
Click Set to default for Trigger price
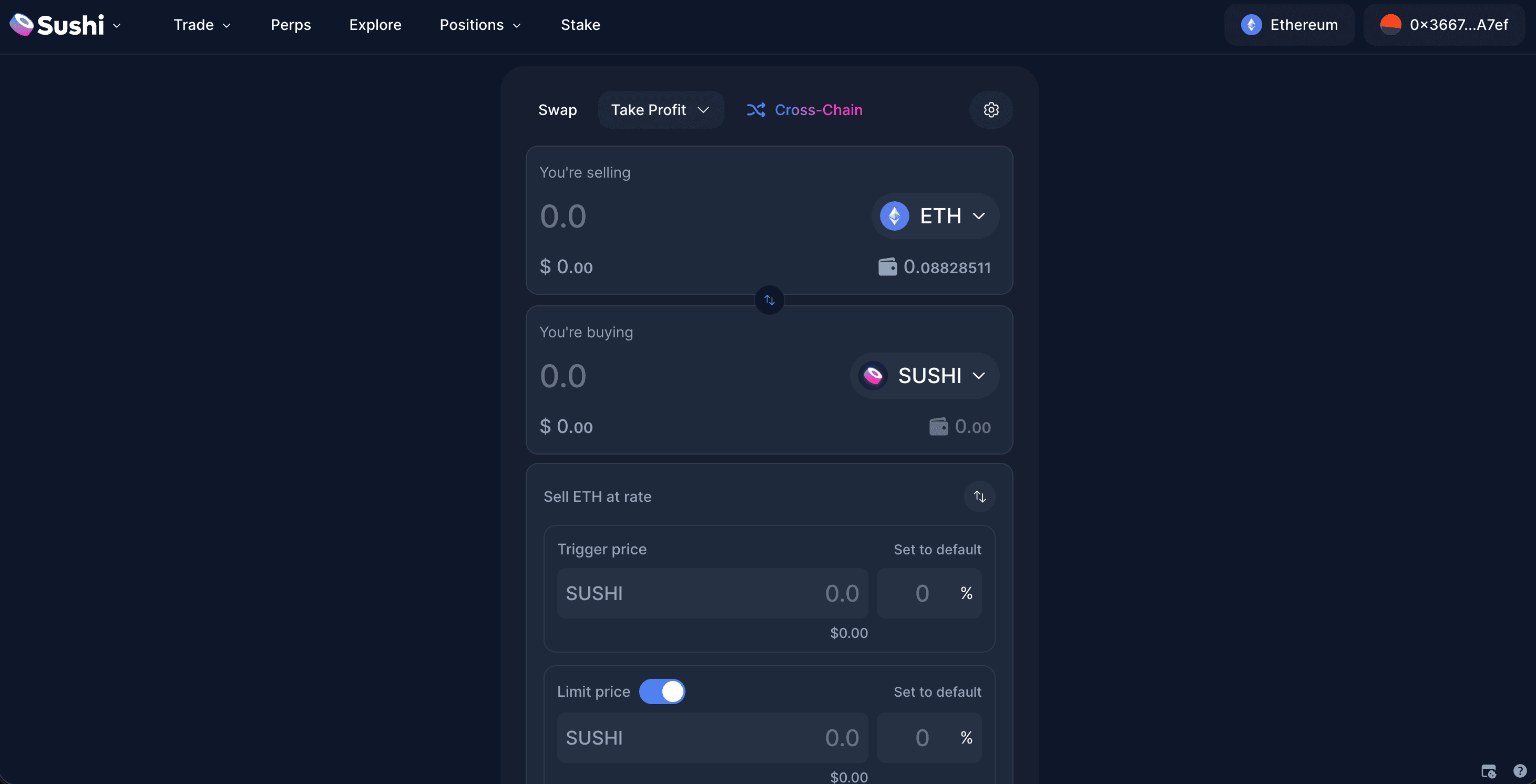937,550
